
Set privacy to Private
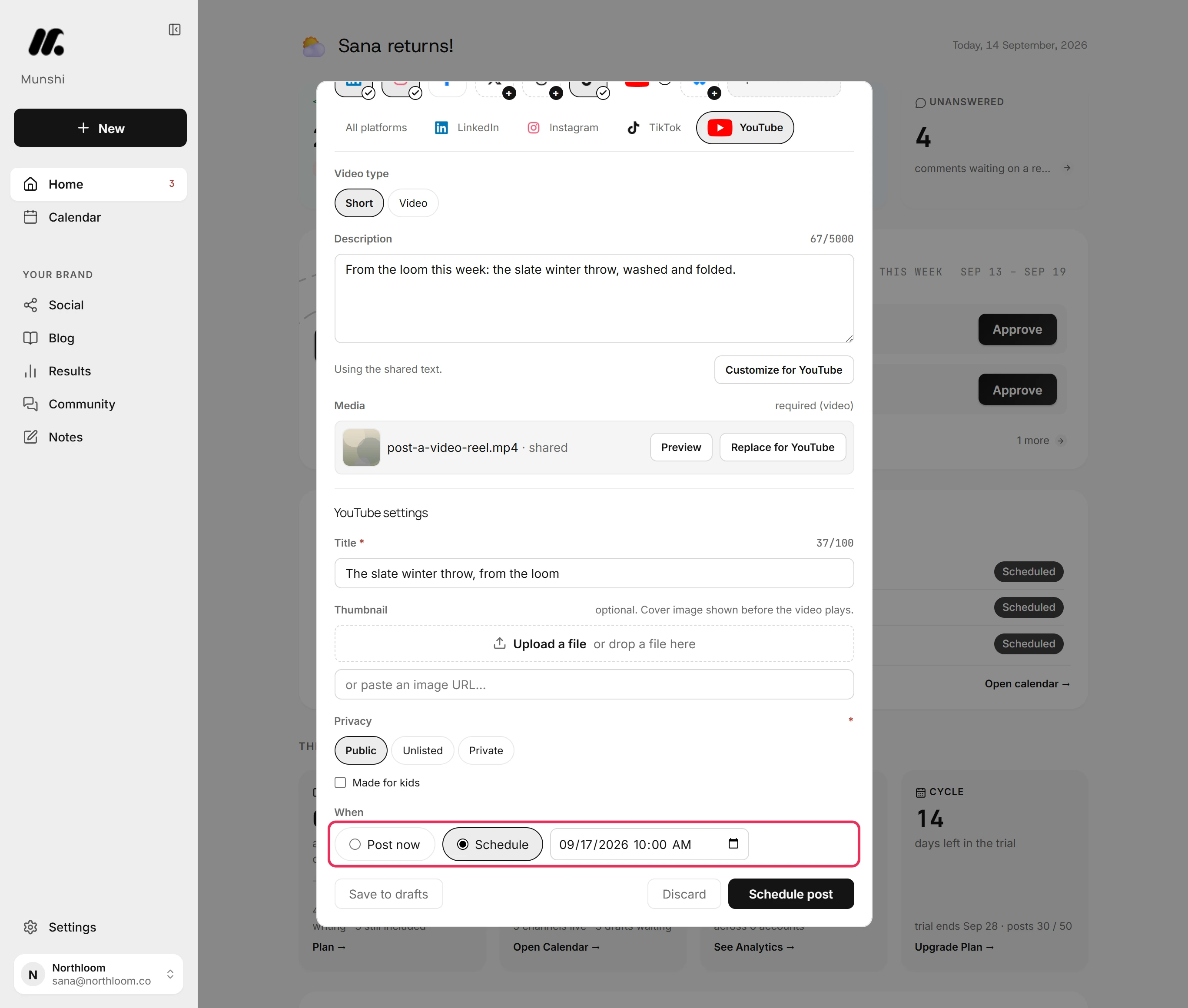tap(486, 750)
